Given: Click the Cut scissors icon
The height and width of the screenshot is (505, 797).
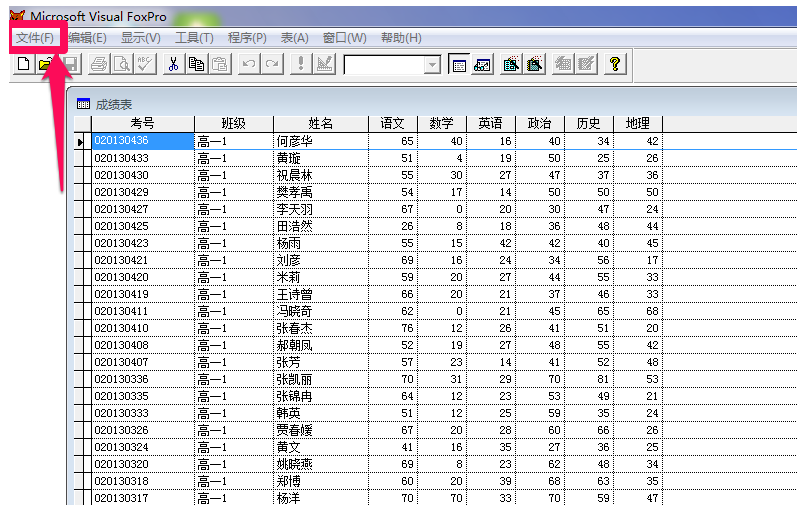Looking at the screenshot, I should [173, 64].
